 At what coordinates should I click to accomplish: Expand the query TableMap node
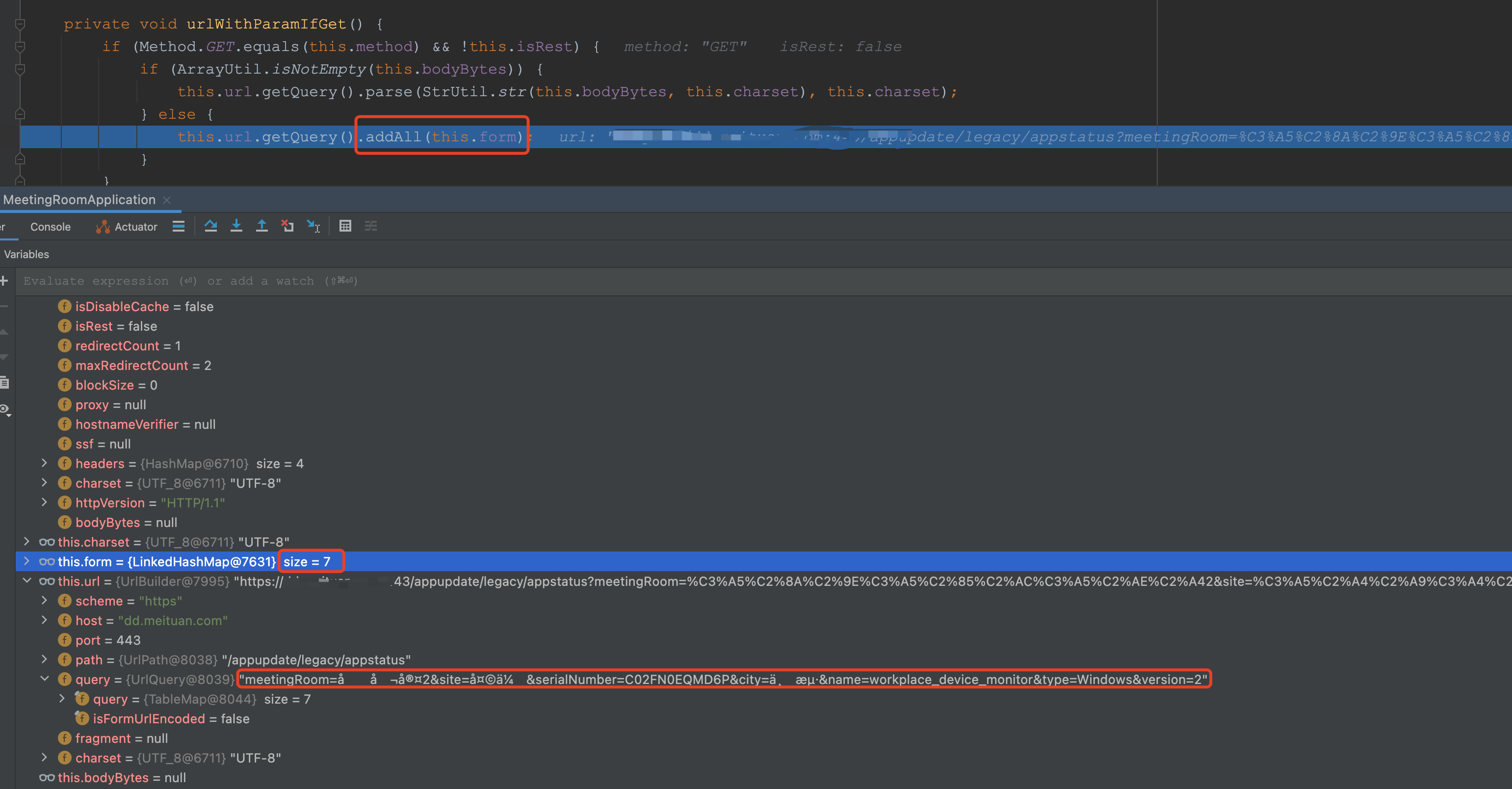tap(63, 699)
